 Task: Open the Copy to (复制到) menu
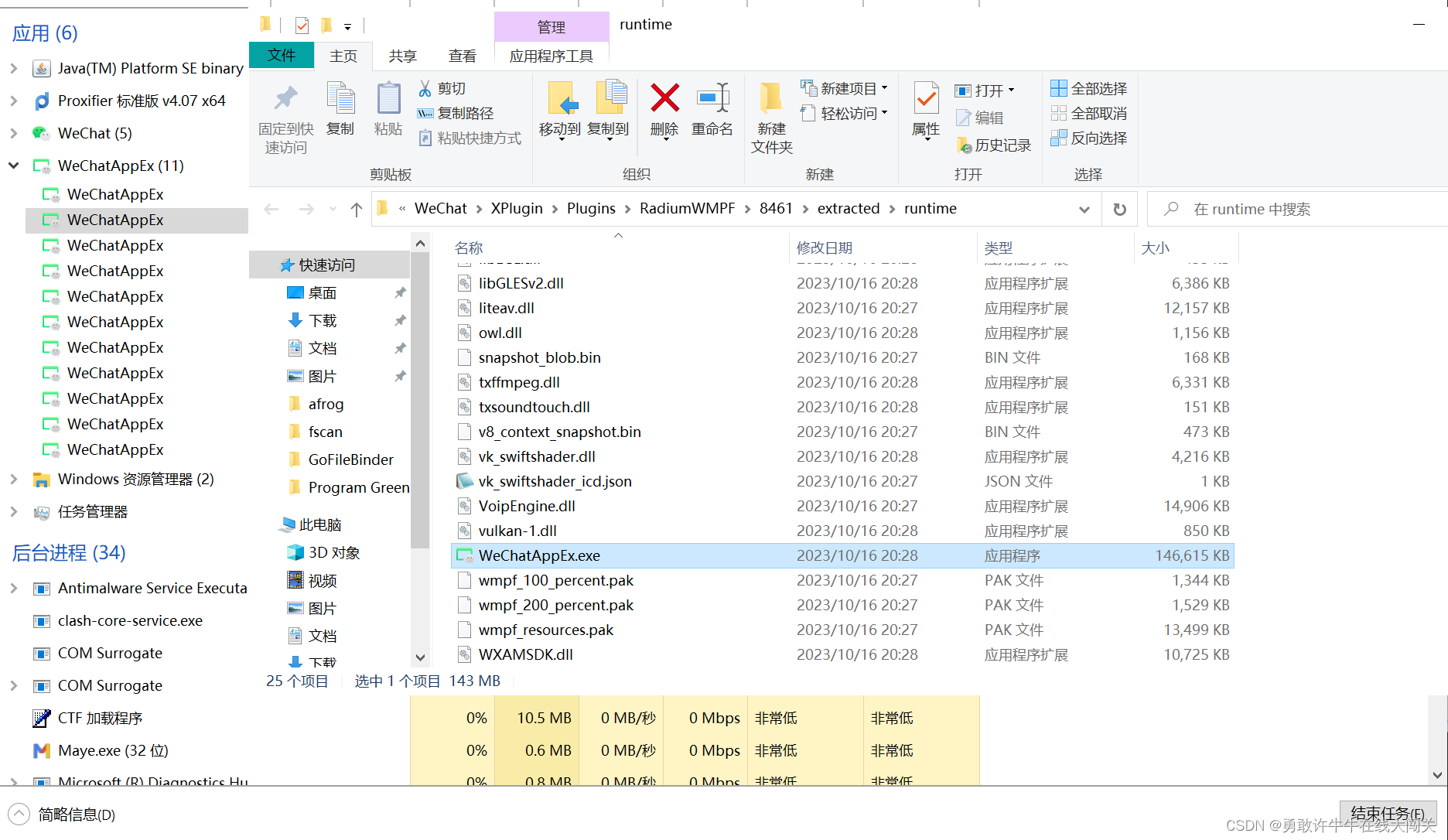(608, 111)
